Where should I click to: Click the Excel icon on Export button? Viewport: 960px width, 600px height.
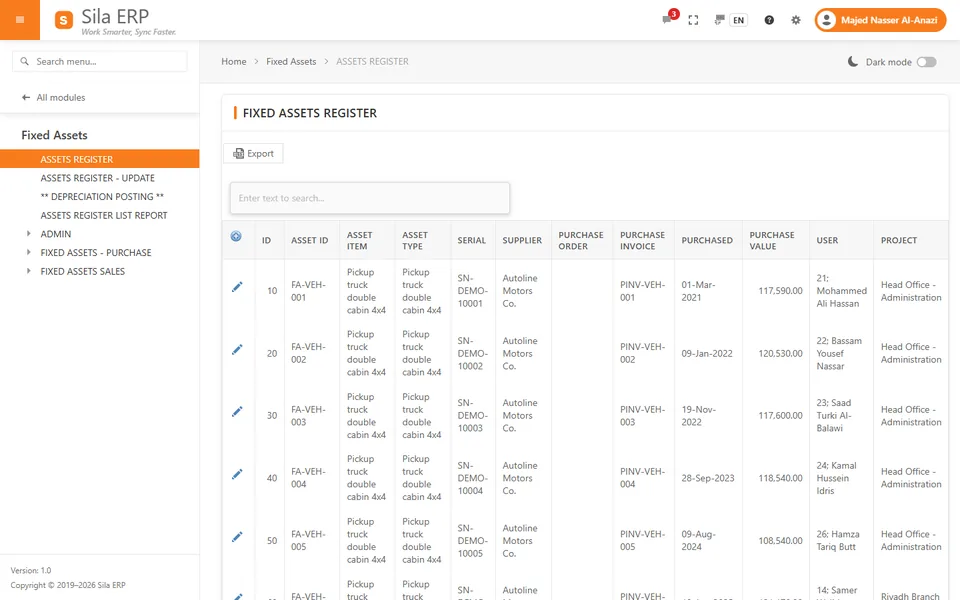(x=239, y=154)
